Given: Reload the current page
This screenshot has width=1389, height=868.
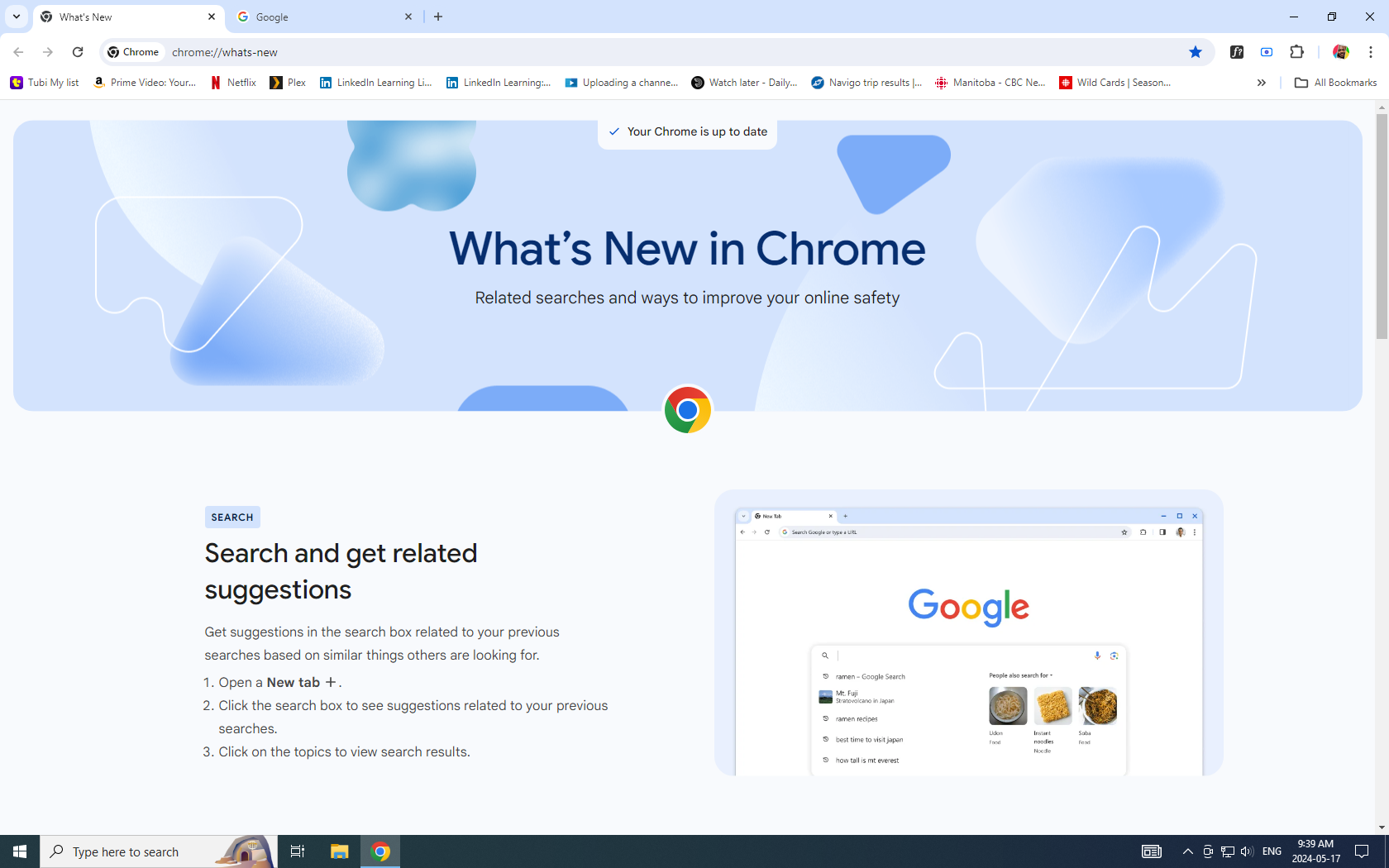Looking at the screenshot, I should (x=78, y=52).
